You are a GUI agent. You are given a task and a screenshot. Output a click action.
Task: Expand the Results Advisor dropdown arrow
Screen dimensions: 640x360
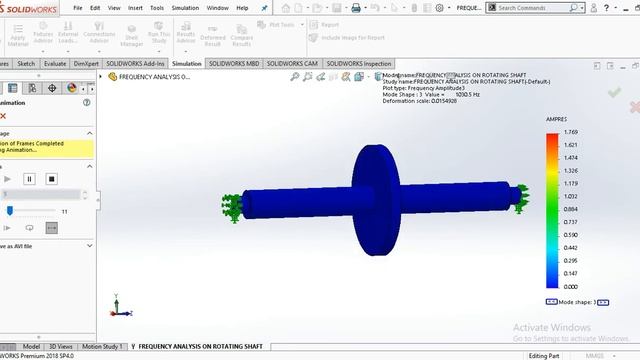pyautogui.click(x=186, y=51)
